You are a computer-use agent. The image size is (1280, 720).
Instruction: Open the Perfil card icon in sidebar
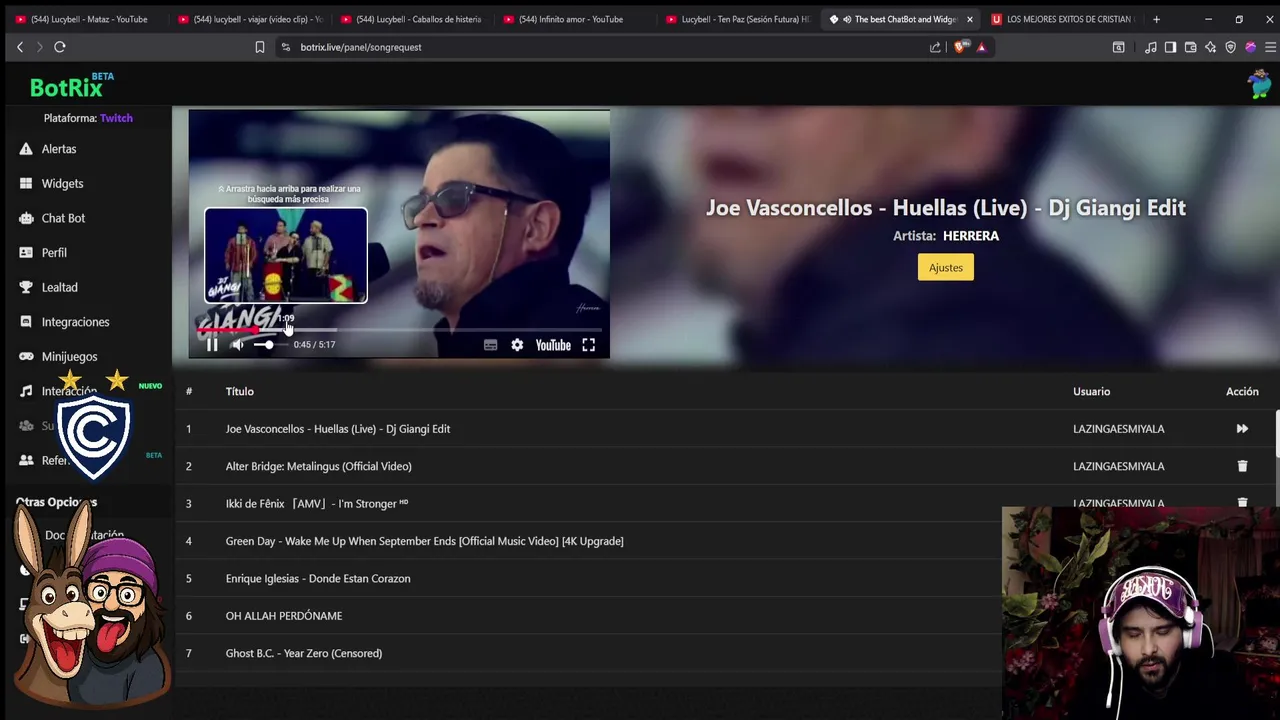tap(26, 253)
